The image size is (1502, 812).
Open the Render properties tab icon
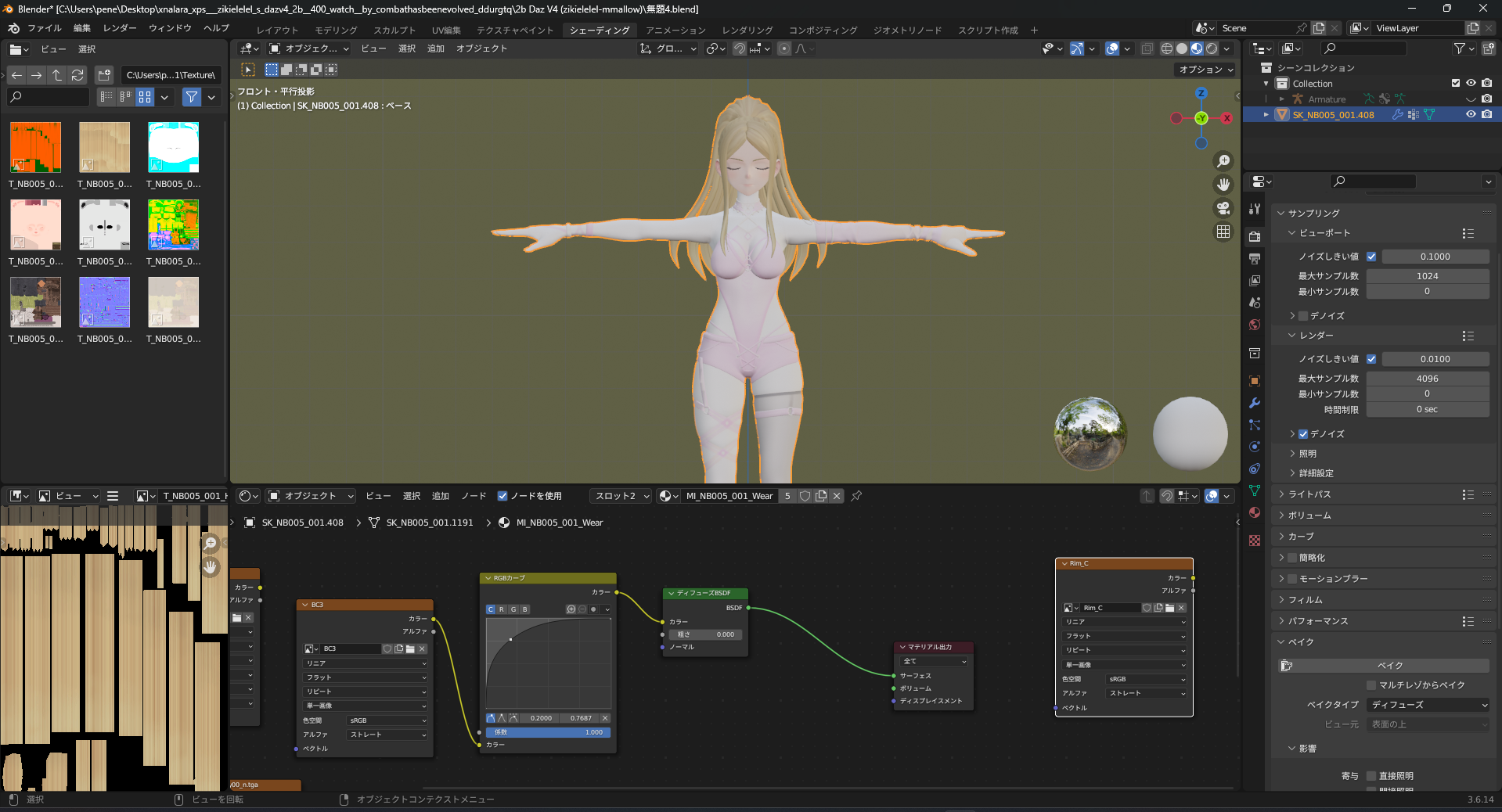pos(1255,236)
